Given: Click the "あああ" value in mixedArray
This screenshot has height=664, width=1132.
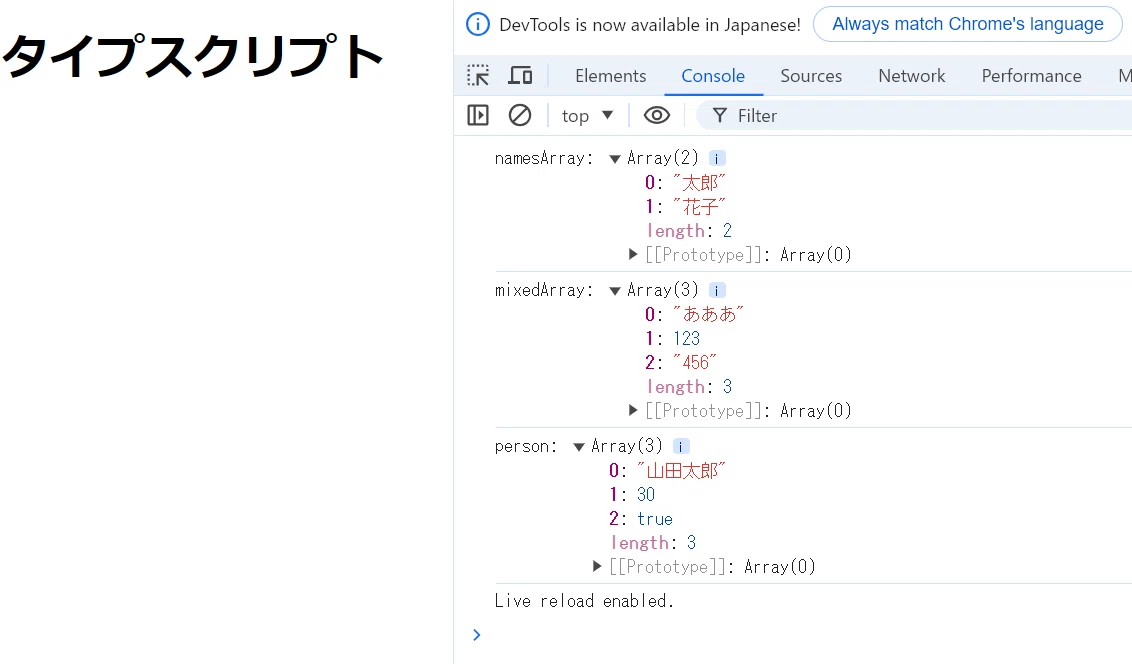Looking at the screenshot, I should pyautogui.click(x=708, y=314).
